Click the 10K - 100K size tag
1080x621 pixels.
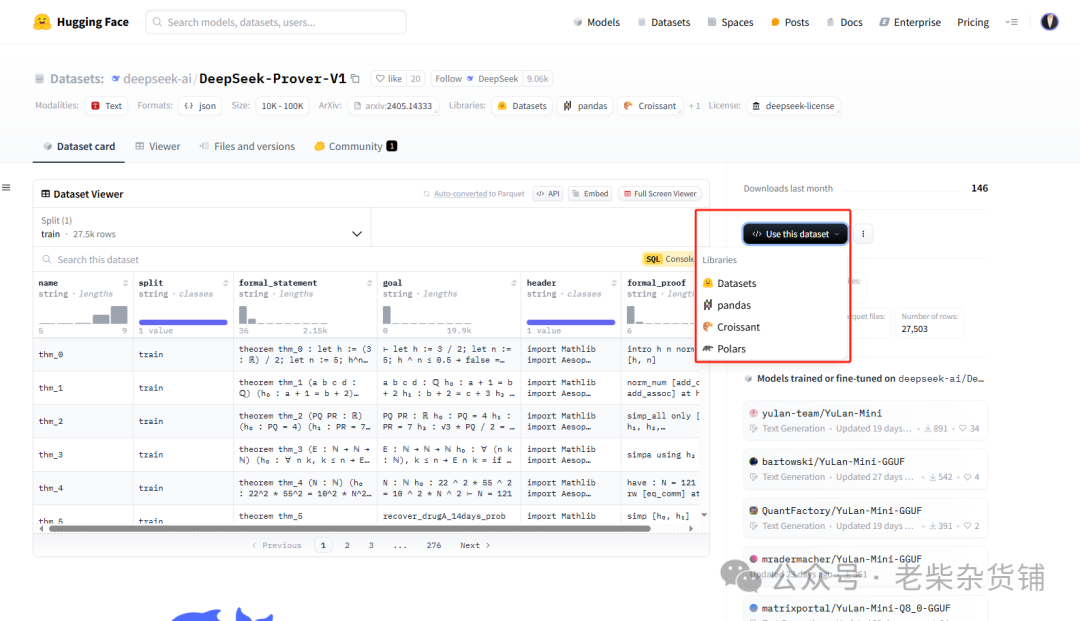coord(282,105)
